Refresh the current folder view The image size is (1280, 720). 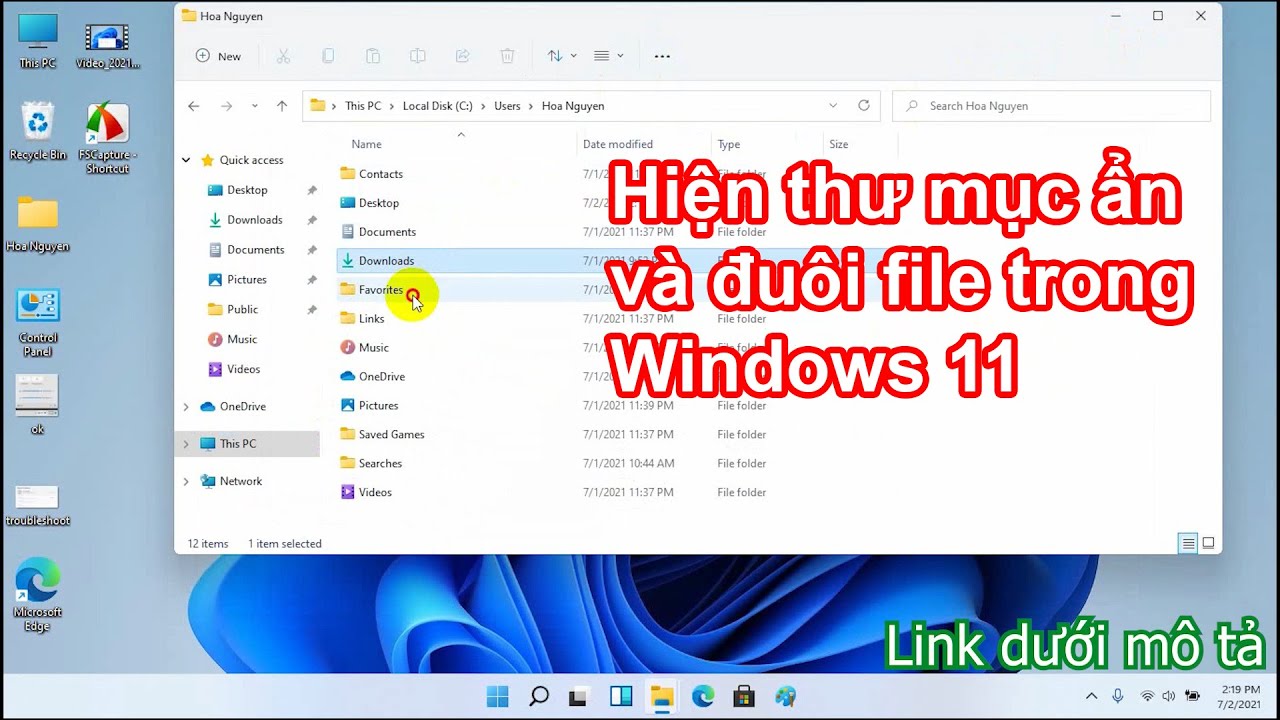click(x=864, y=106)
